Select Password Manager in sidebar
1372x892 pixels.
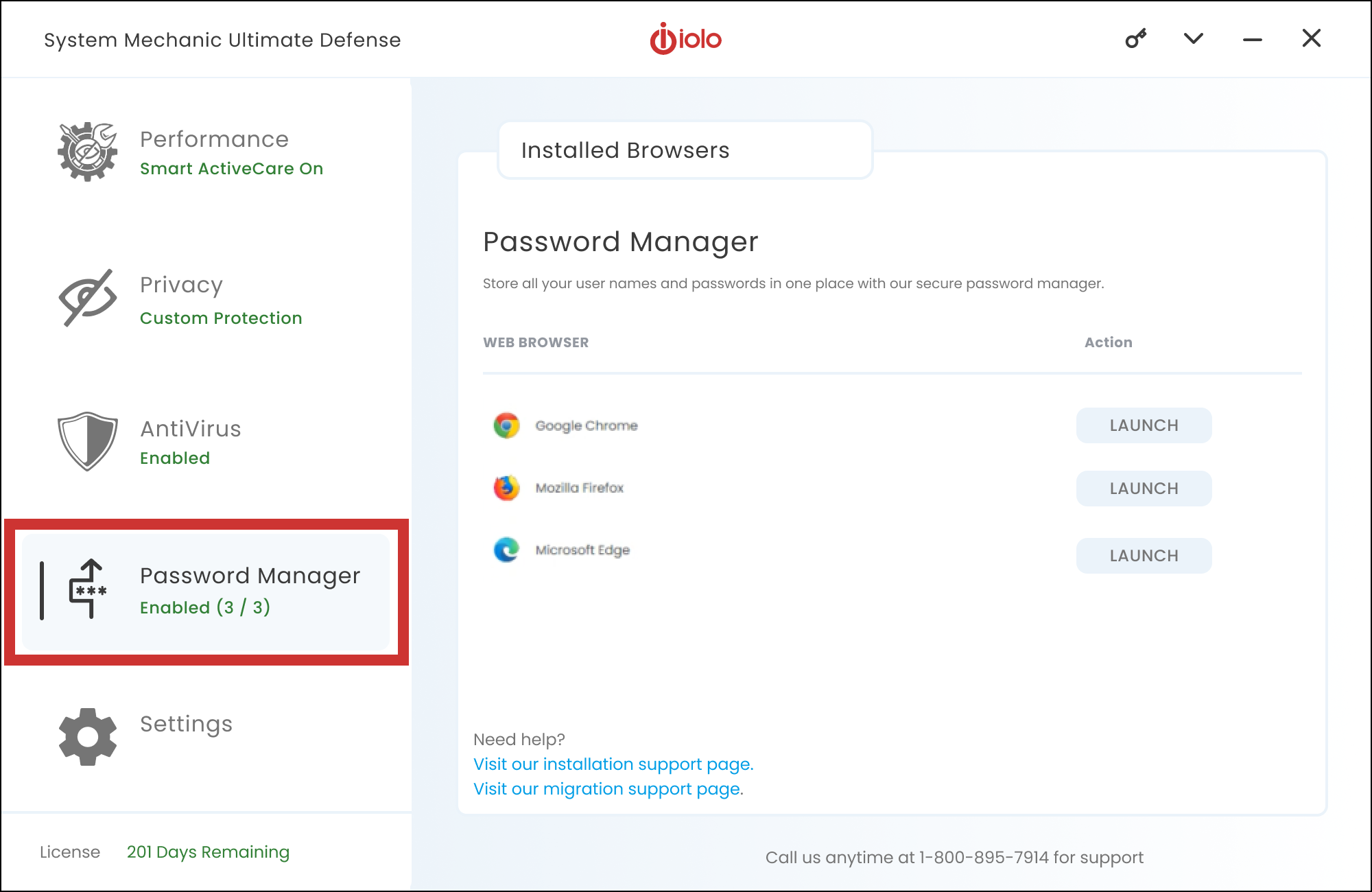point(206,592)
